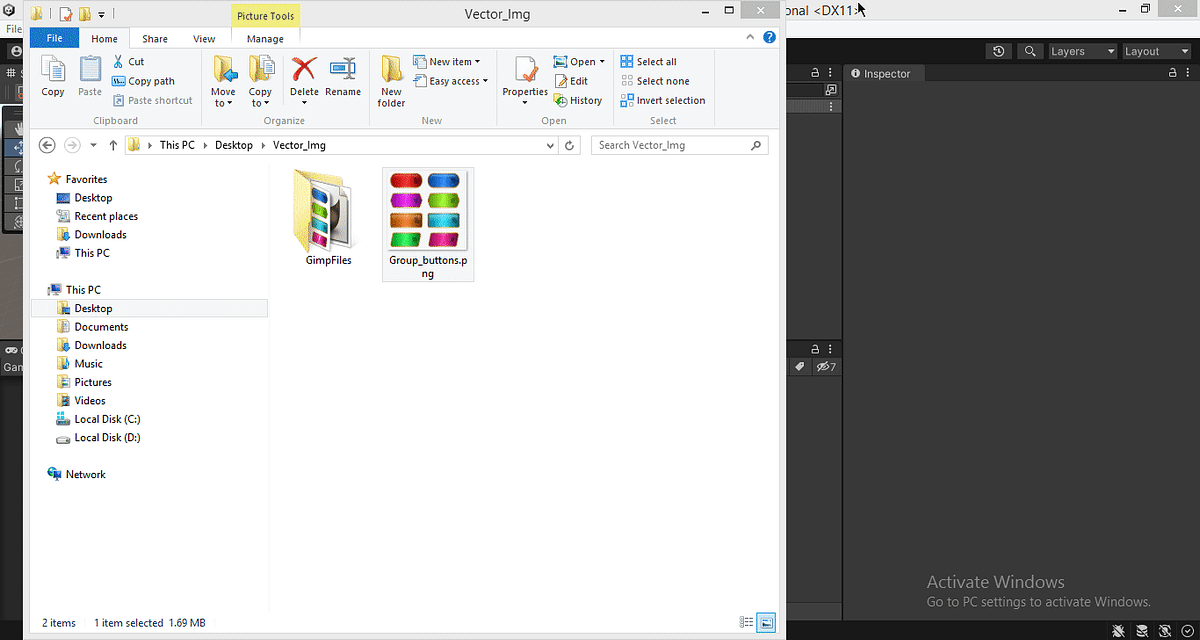Viewport: 1200px width, 640px height.
Task: Switch to Details view in the status bar
Action: click(x=746, y=622)
